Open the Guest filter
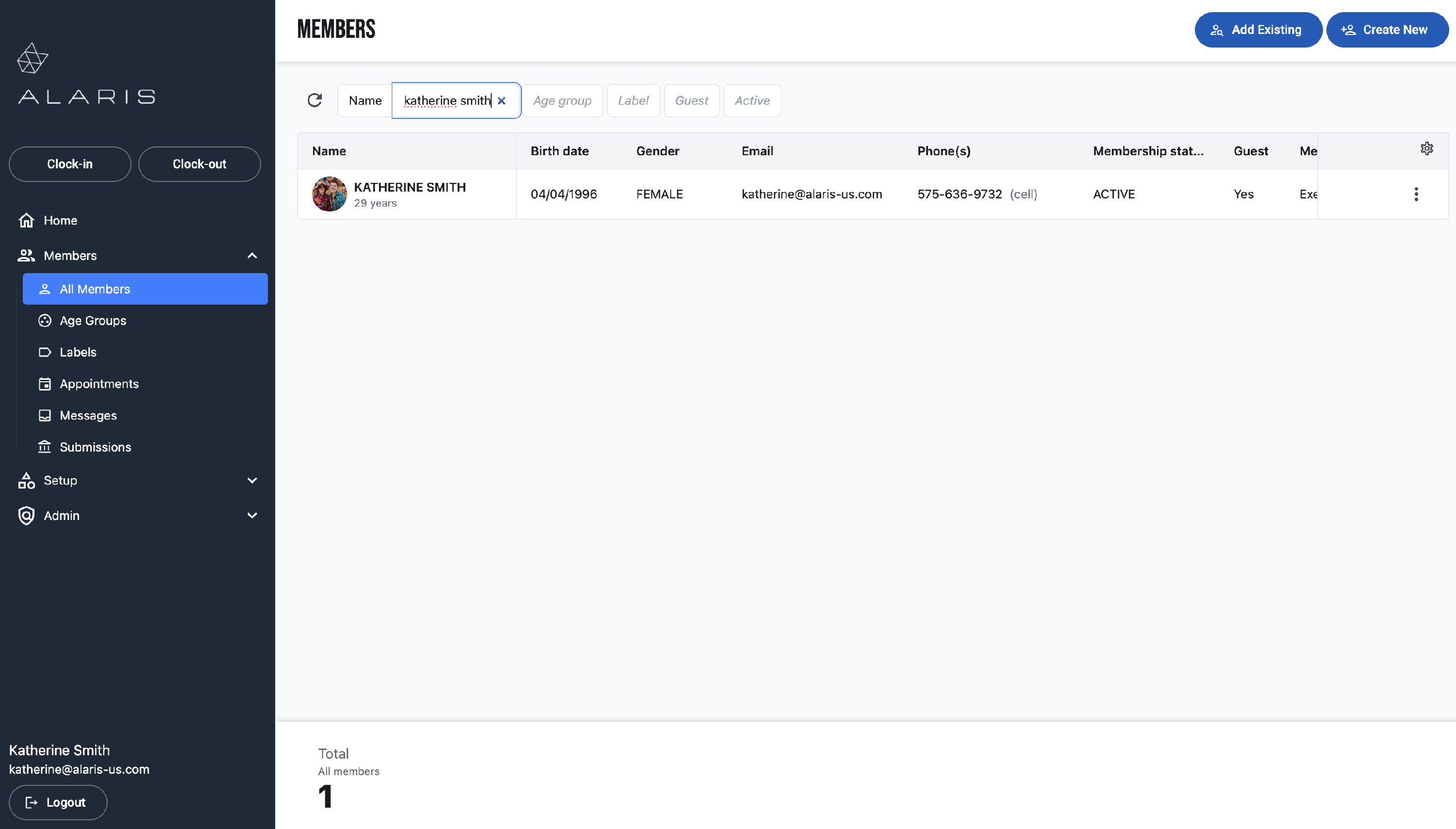 point(691,101)
